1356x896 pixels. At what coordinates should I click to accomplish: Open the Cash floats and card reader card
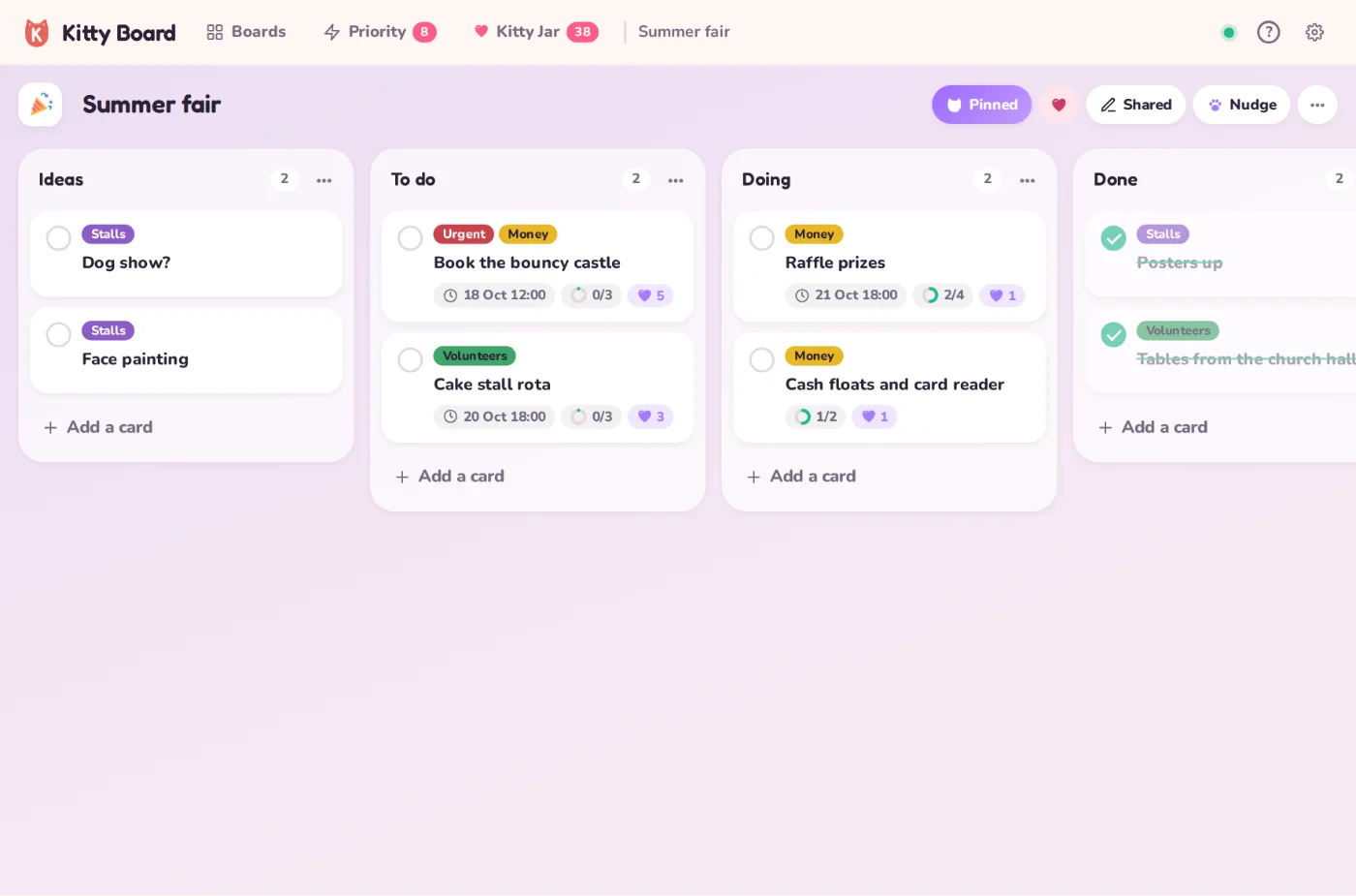coord(889,387)
